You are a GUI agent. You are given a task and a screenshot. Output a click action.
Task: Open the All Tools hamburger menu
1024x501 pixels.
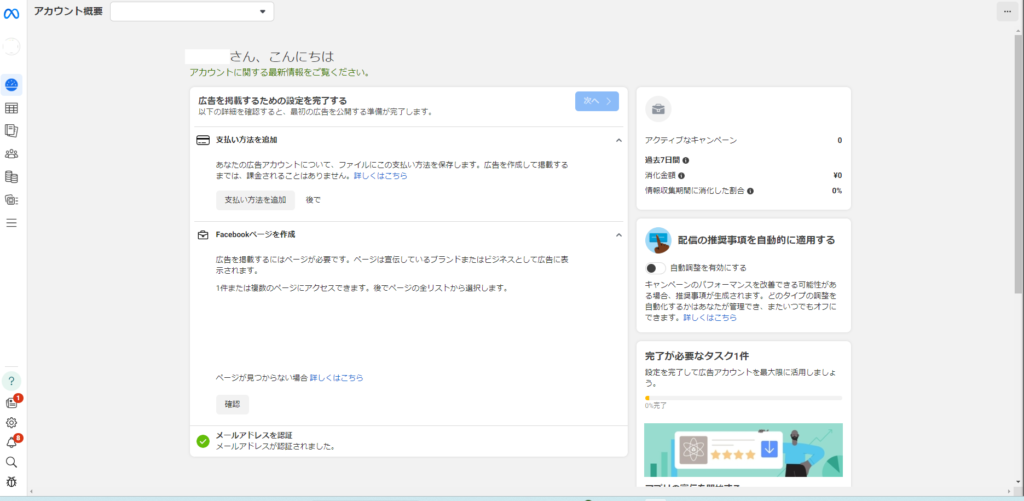click(12, 222)
